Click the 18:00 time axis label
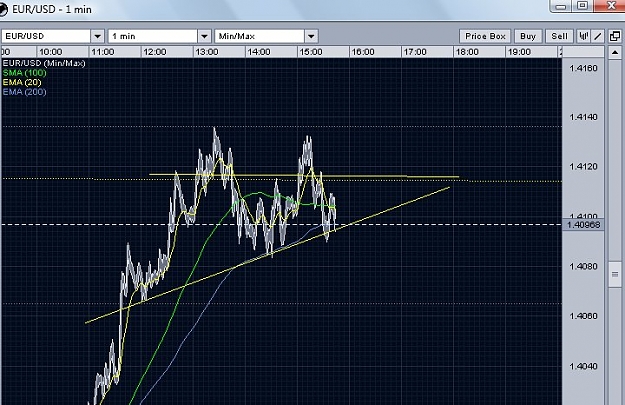The height and width of the screenshot is (405, 625). coord(467,52)
